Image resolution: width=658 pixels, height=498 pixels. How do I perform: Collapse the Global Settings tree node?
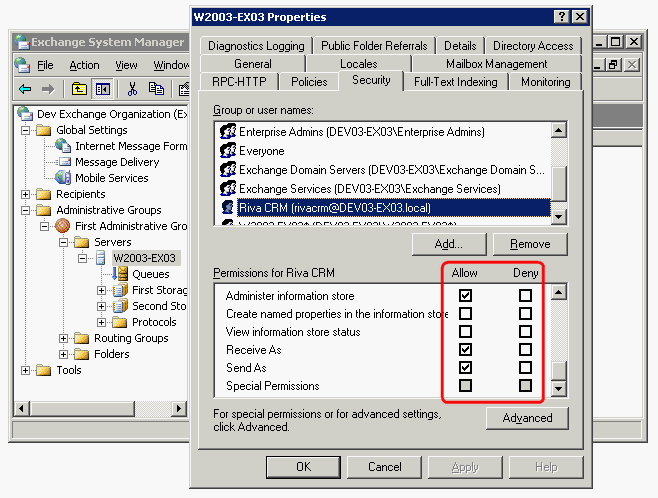26,130
